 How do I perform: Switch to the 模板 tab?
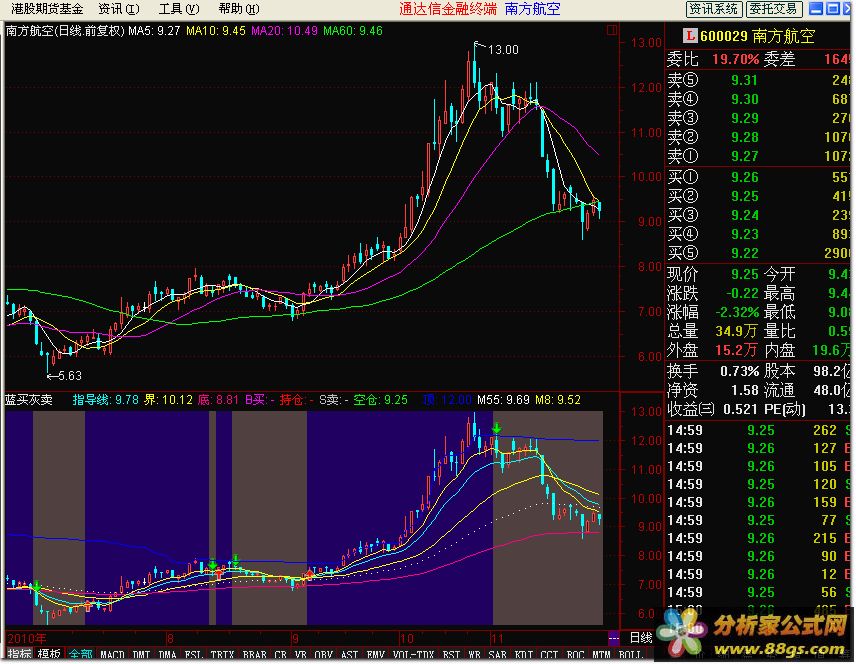click(49, 654)
